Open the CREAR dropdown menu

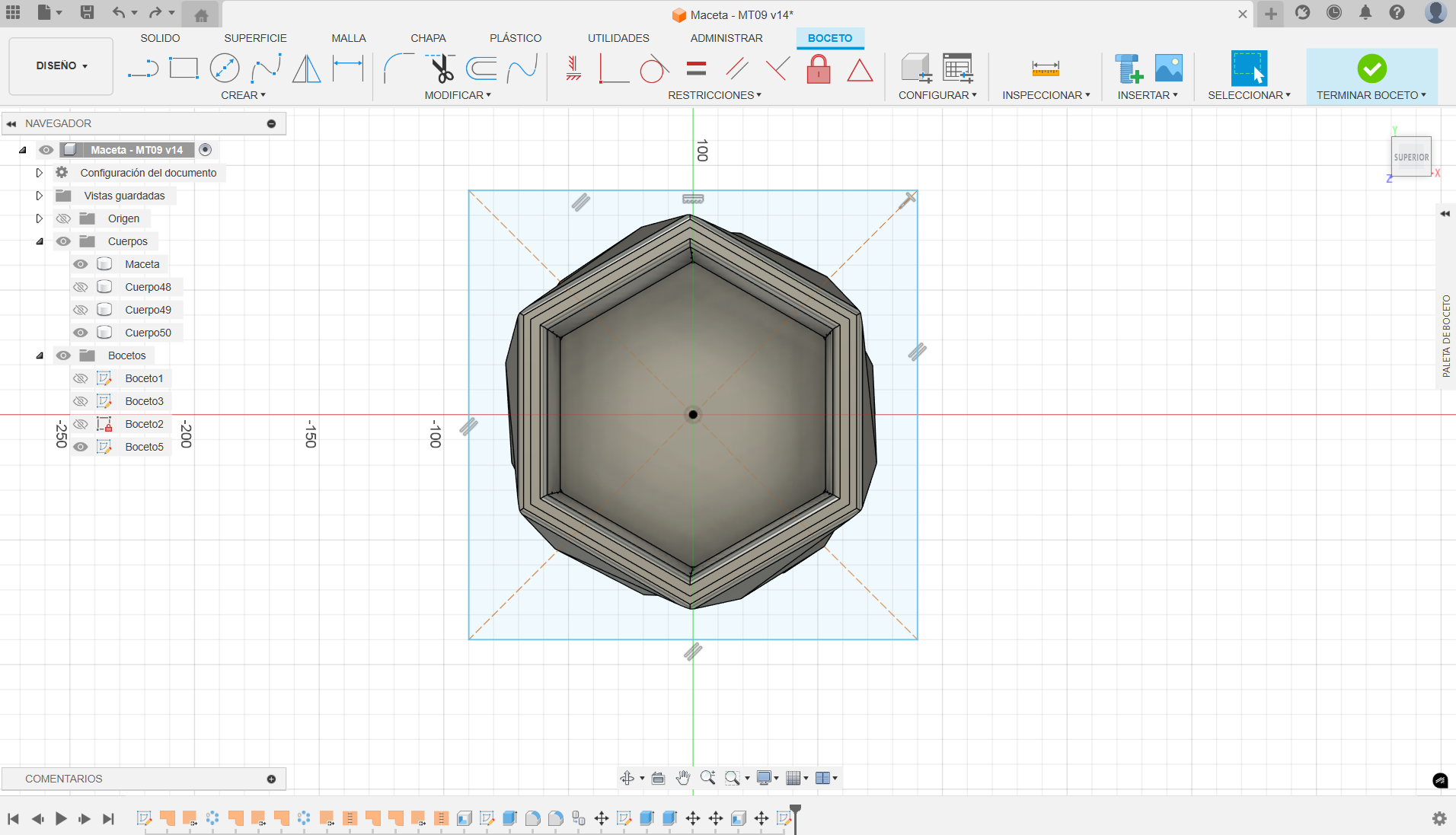244,95
